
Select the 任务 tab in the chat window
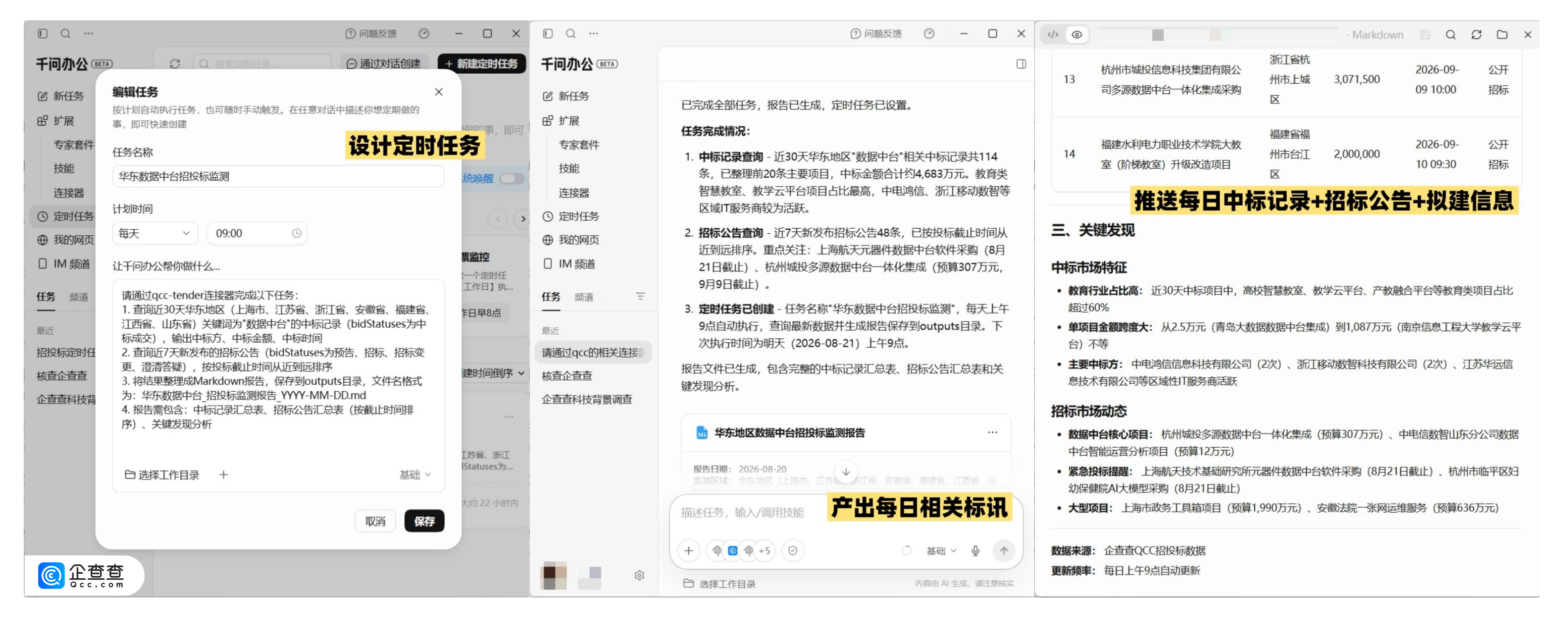(551, 297)
